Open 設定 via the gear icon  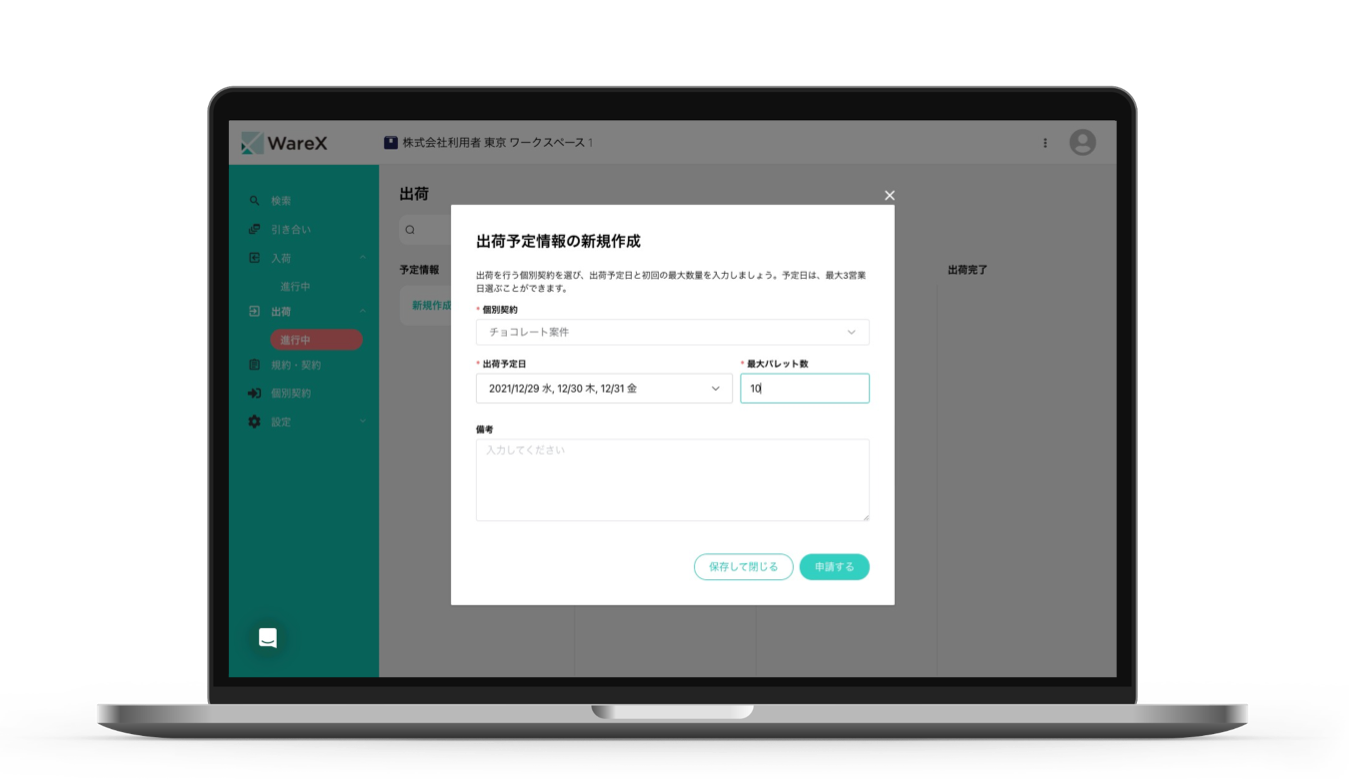[x=254, y=421]
